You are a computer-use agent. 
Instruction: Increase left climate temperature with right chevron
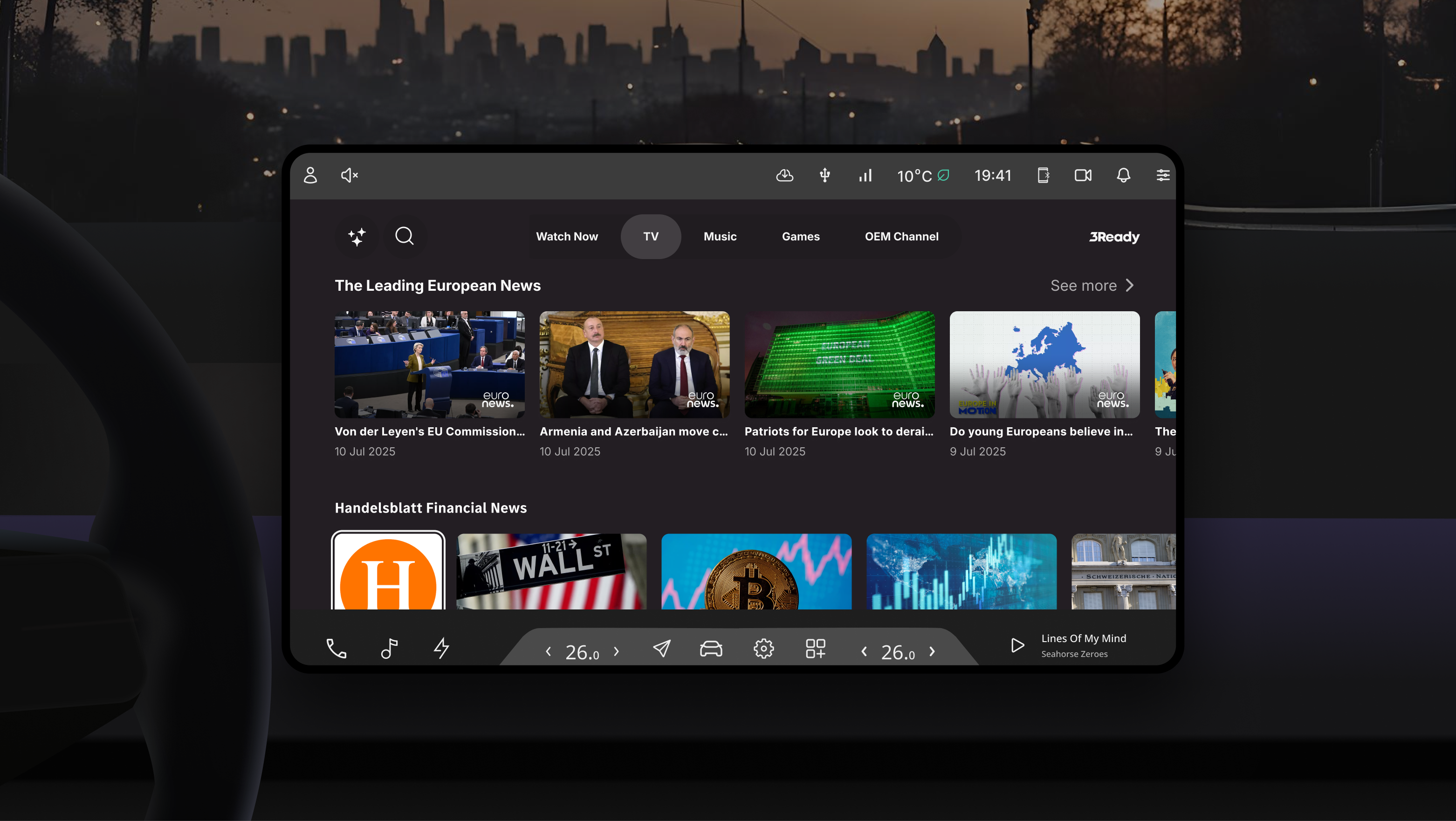coord(616,651)
